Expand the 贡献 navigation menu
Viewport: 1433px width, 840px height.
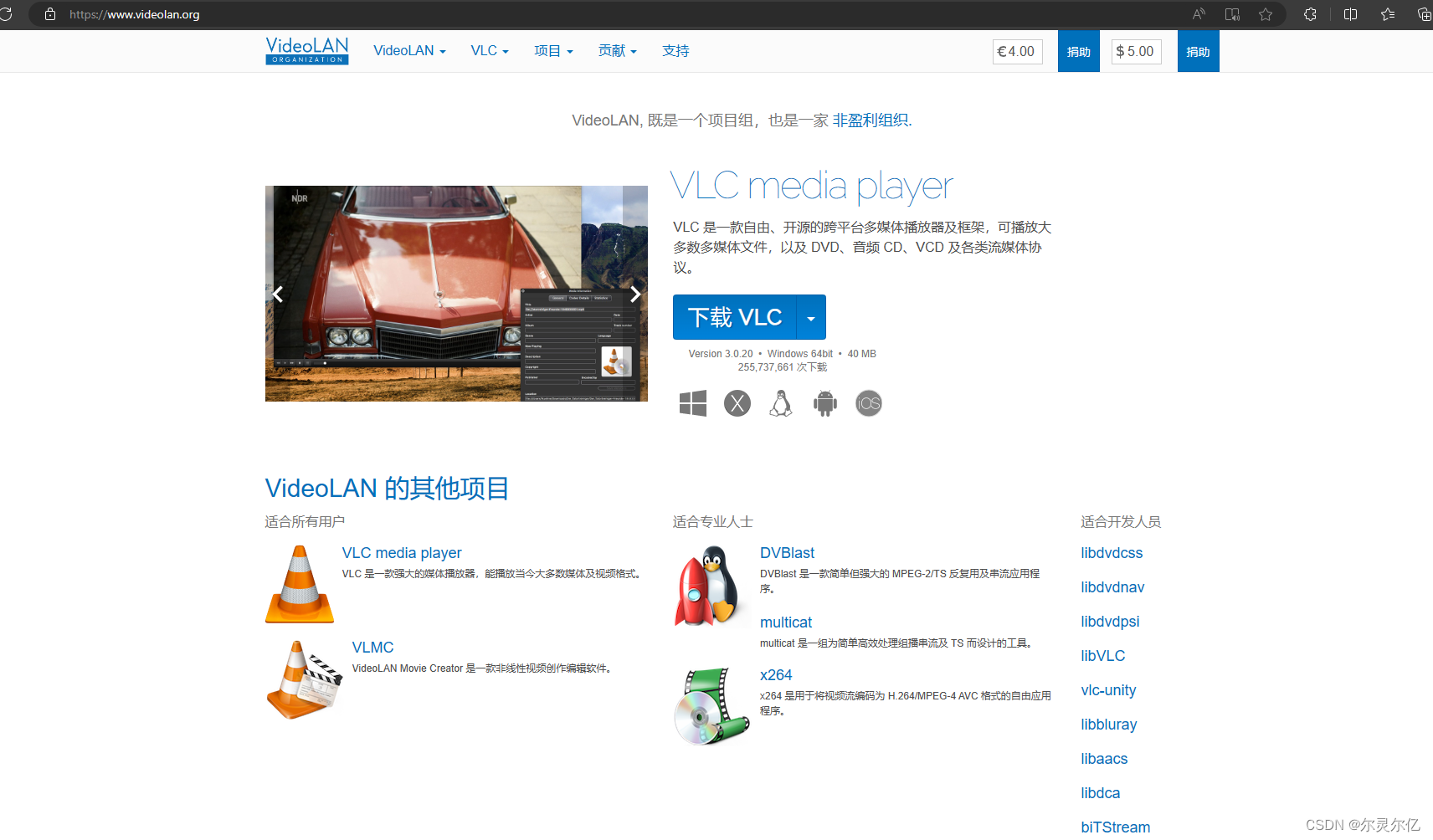tap(618, 51)
